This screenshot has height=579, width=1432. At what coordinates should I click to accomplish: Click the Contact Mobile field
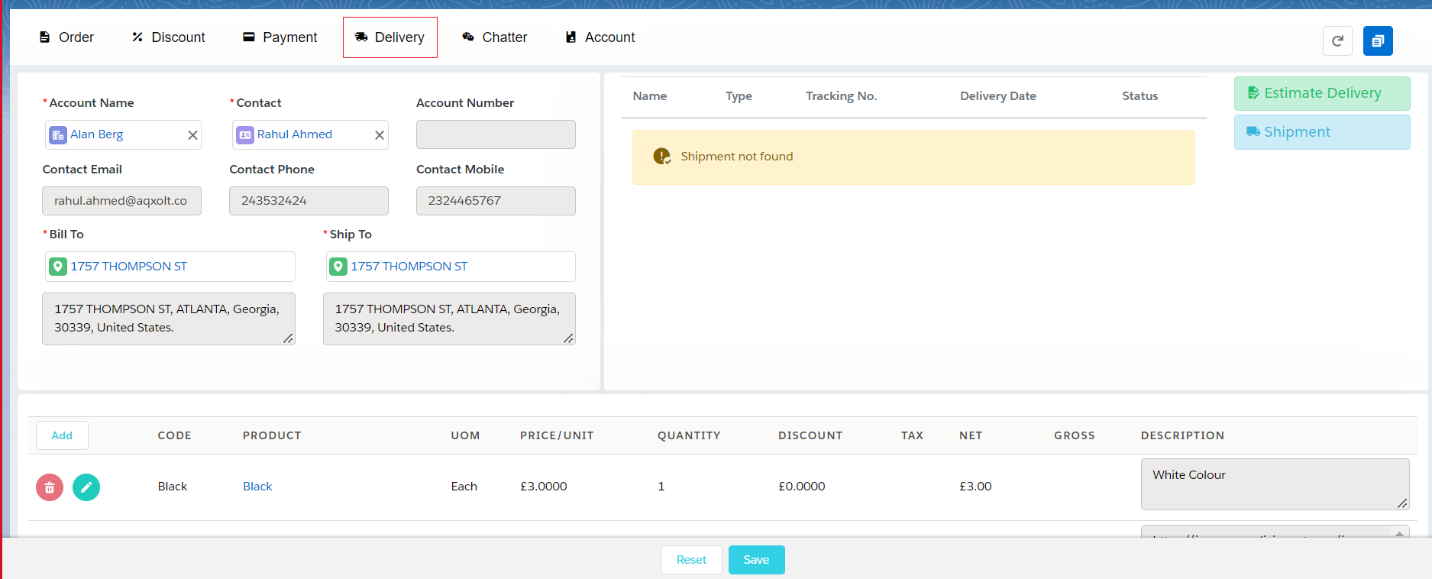coord(496,201)
